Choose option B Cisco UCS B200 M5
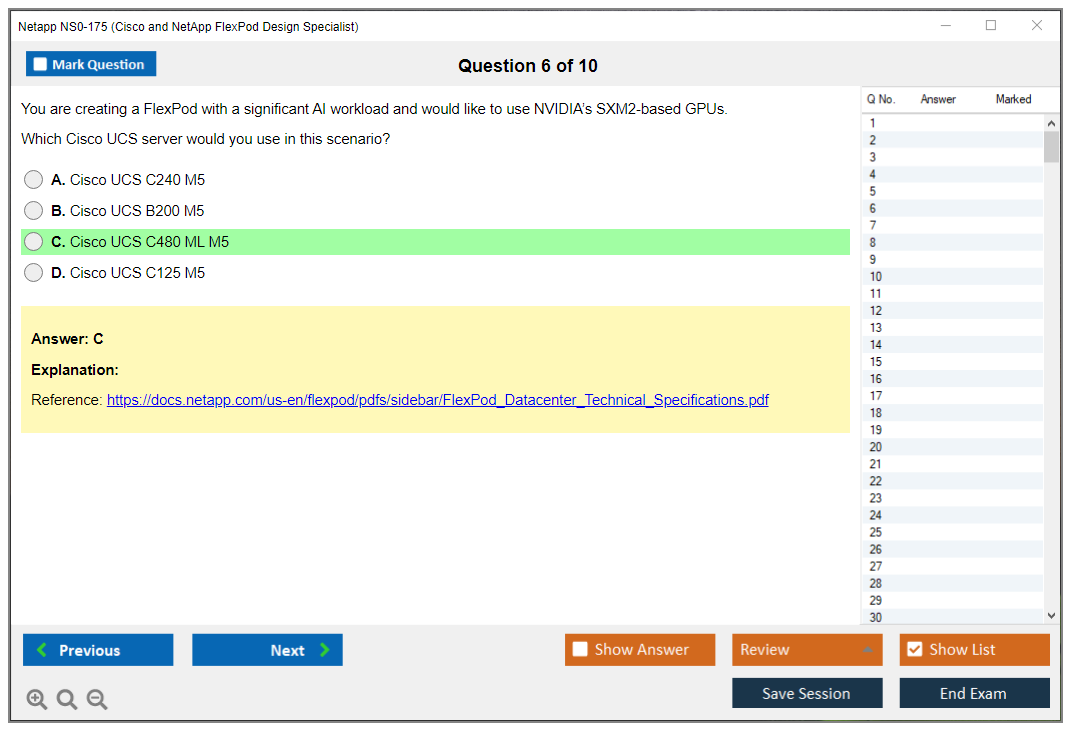This screenshot has width=1075, height=735. tap(34, 211)
